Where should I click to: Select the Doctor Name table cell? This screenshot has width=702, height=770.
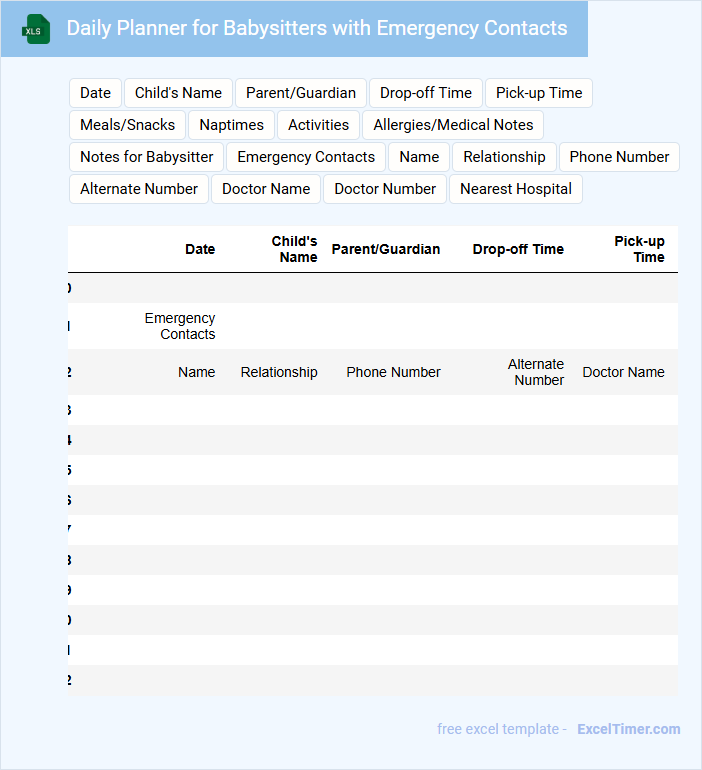click(623, 372)
